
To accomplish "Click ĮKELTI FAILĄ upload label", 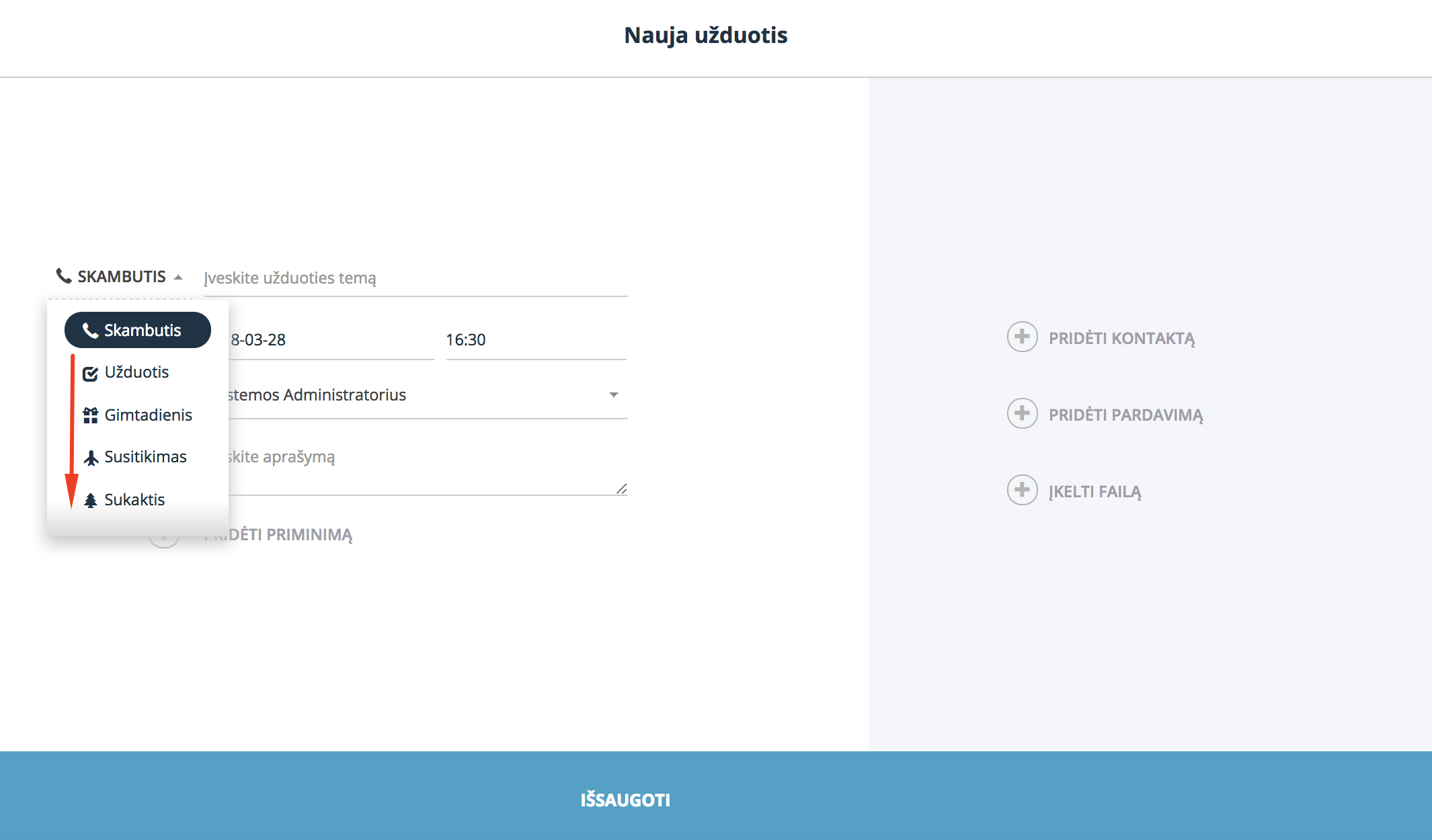I will [1095, 492].
